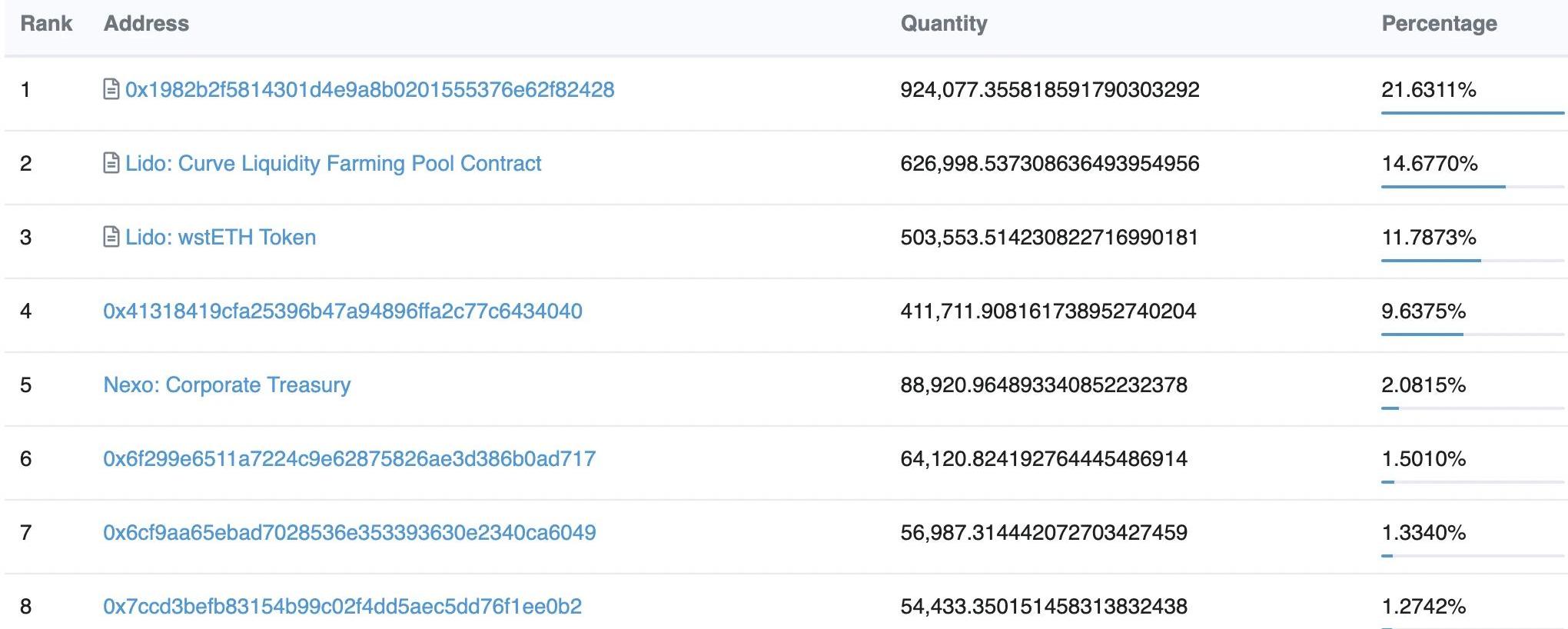
Task: Click quantity 924,077.355818591790303292 in rank 1
Action: [1049, 90]
